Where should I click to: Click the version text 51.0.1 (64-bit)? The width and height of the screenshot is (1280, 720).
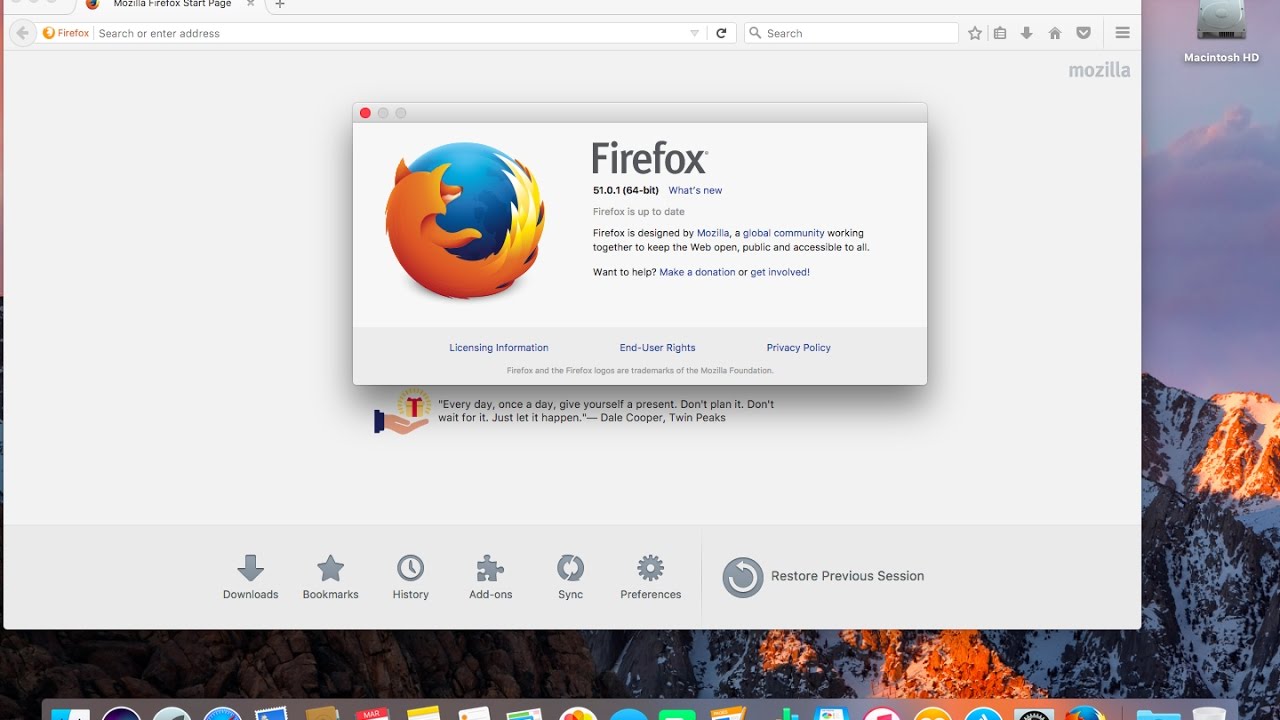[626, 190]
